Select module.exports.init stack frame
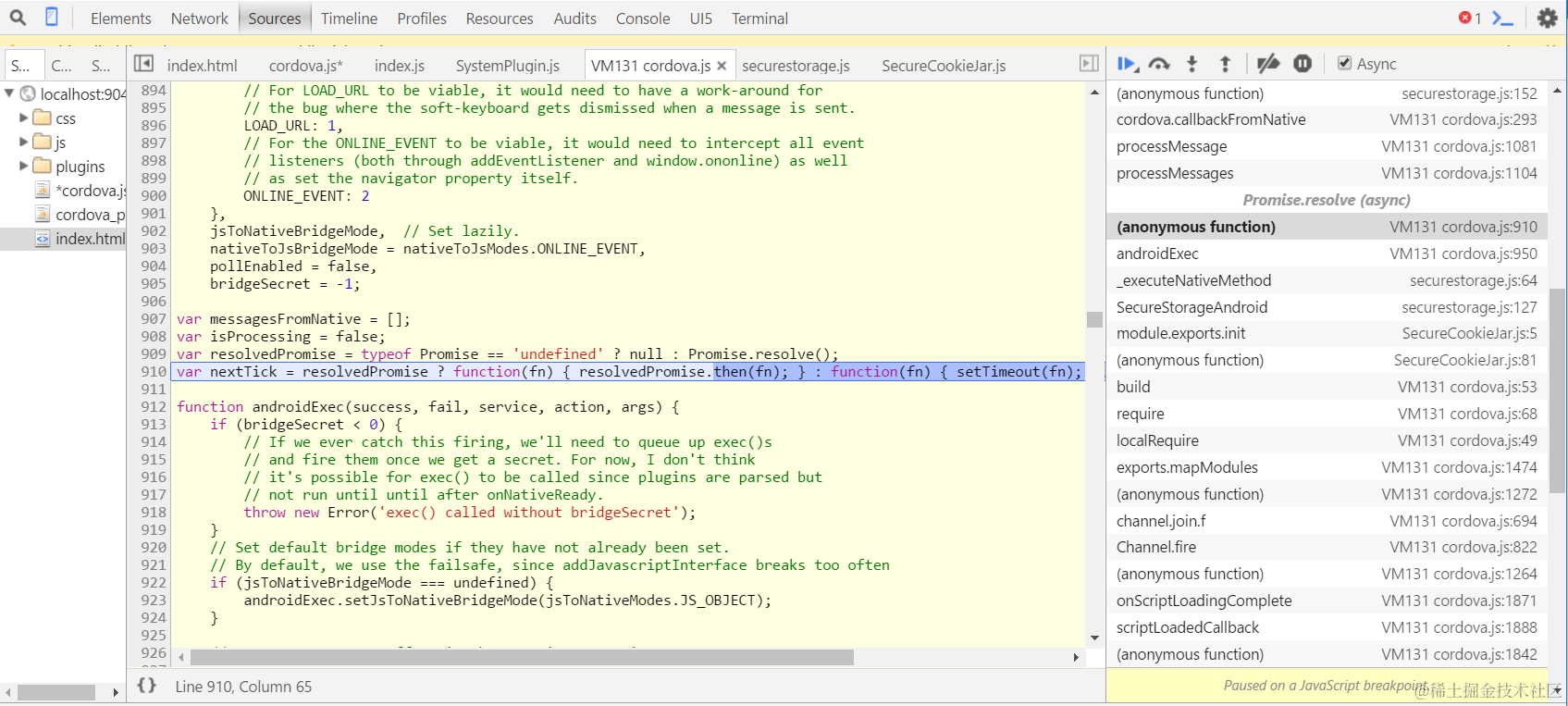 click(x=1327, y=333)
